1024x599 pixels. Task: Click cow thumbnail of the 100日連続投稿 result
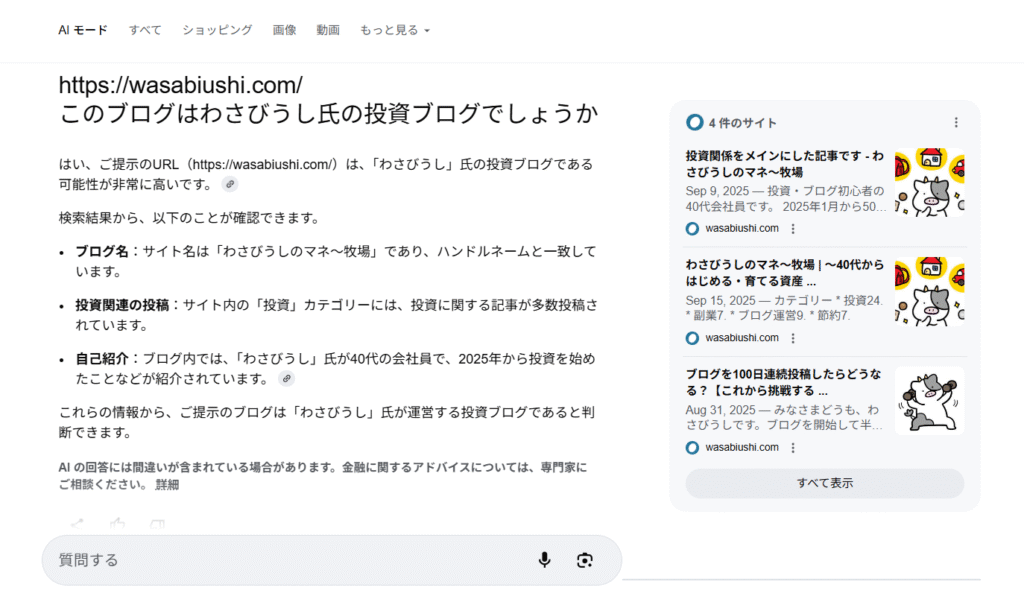coord(929,401)
